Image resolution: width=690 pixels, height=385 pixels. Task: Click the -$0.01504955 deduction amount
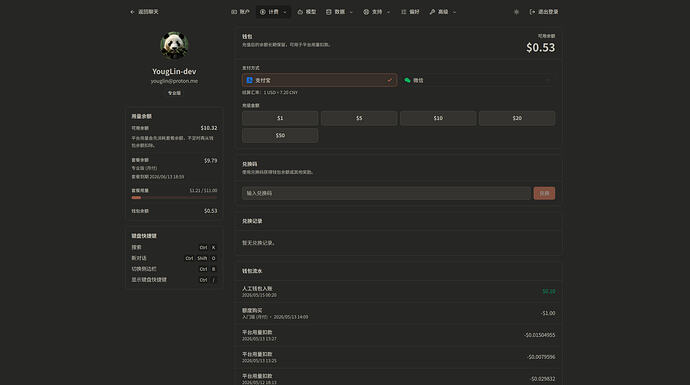pyautogui.click(x=540, y=335)
